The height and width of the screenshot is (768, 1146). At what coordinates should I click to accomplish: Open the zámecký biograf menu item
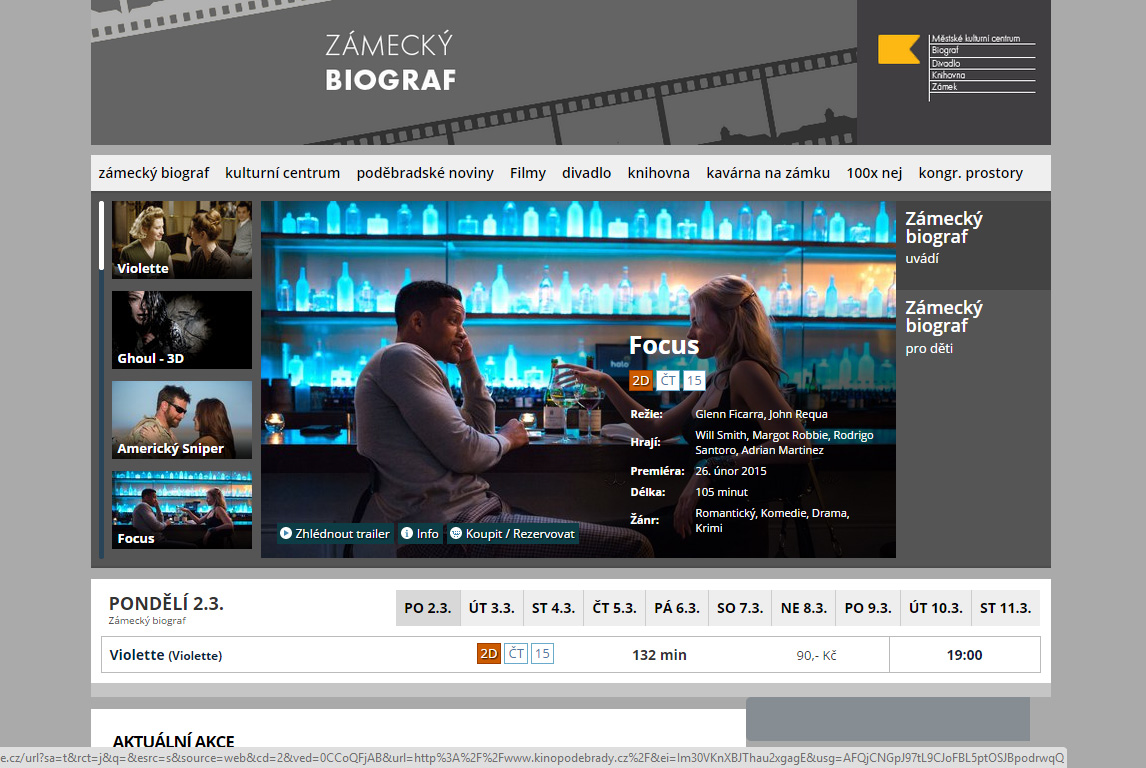[153, 173]
